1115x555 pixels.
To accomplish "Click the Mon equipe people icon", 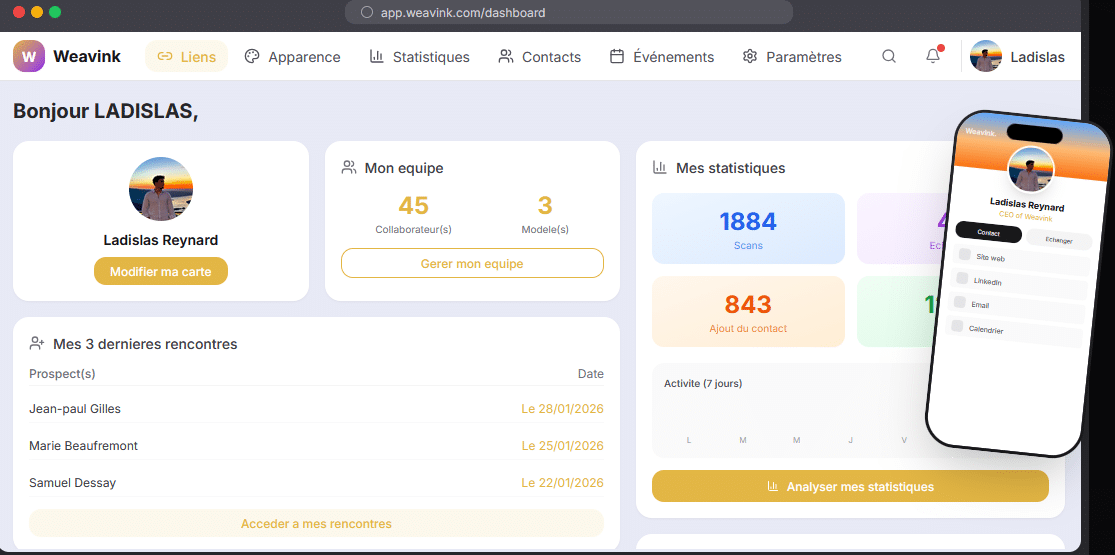I will 348,168.
